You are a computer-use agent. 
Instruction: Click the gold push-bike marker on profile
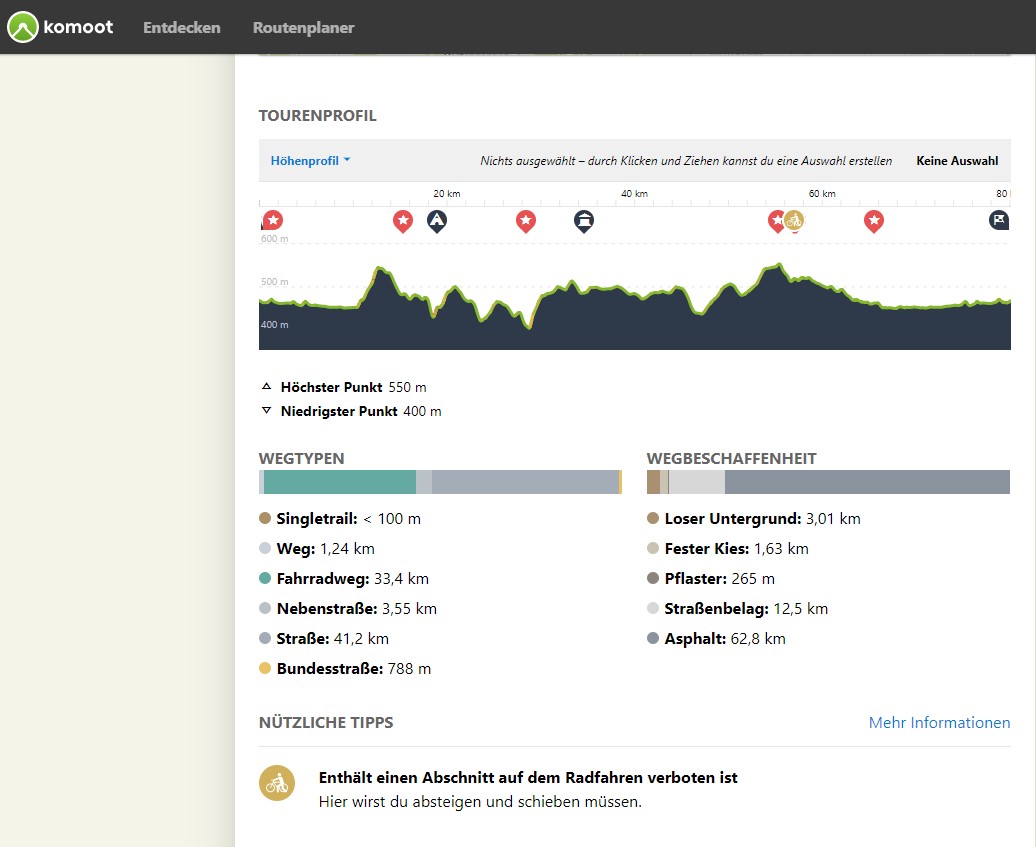[794, 220]
